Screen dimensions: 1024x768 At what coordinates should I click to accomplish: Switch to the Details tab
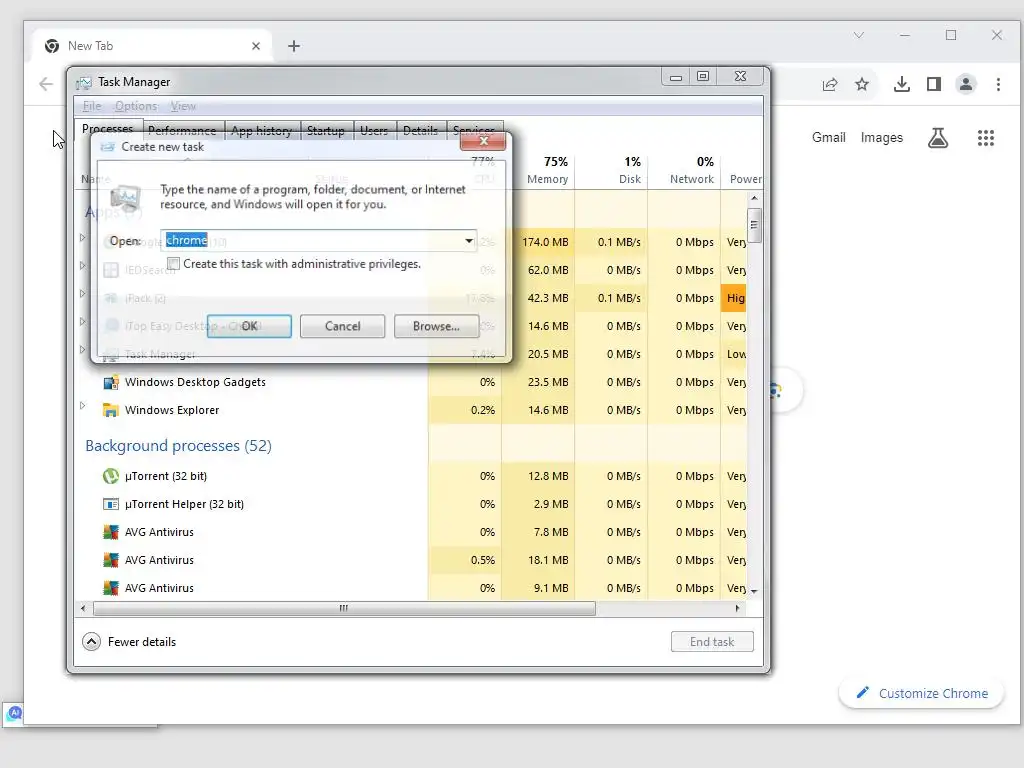point(421,131)
